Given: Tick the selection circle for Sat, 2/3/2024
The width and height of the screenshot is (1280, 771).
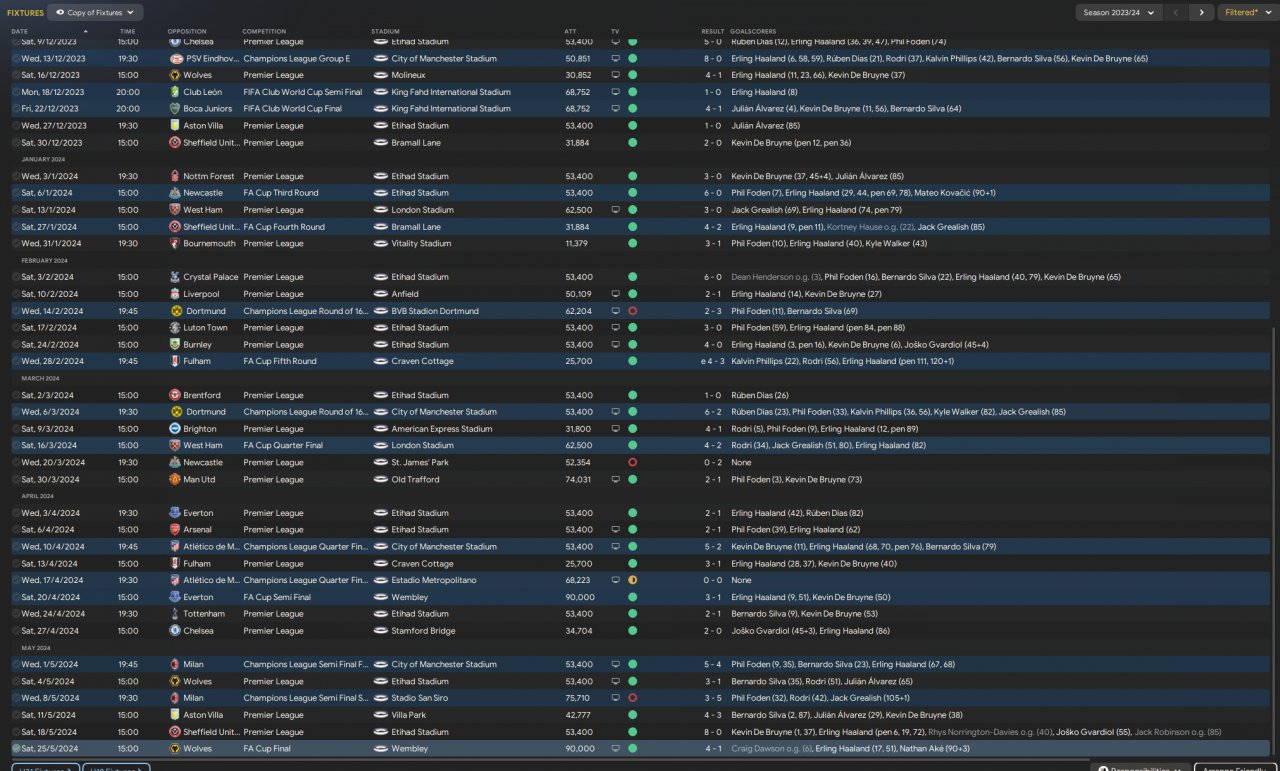Looking at the screenshot, I should tap(16, 395).
